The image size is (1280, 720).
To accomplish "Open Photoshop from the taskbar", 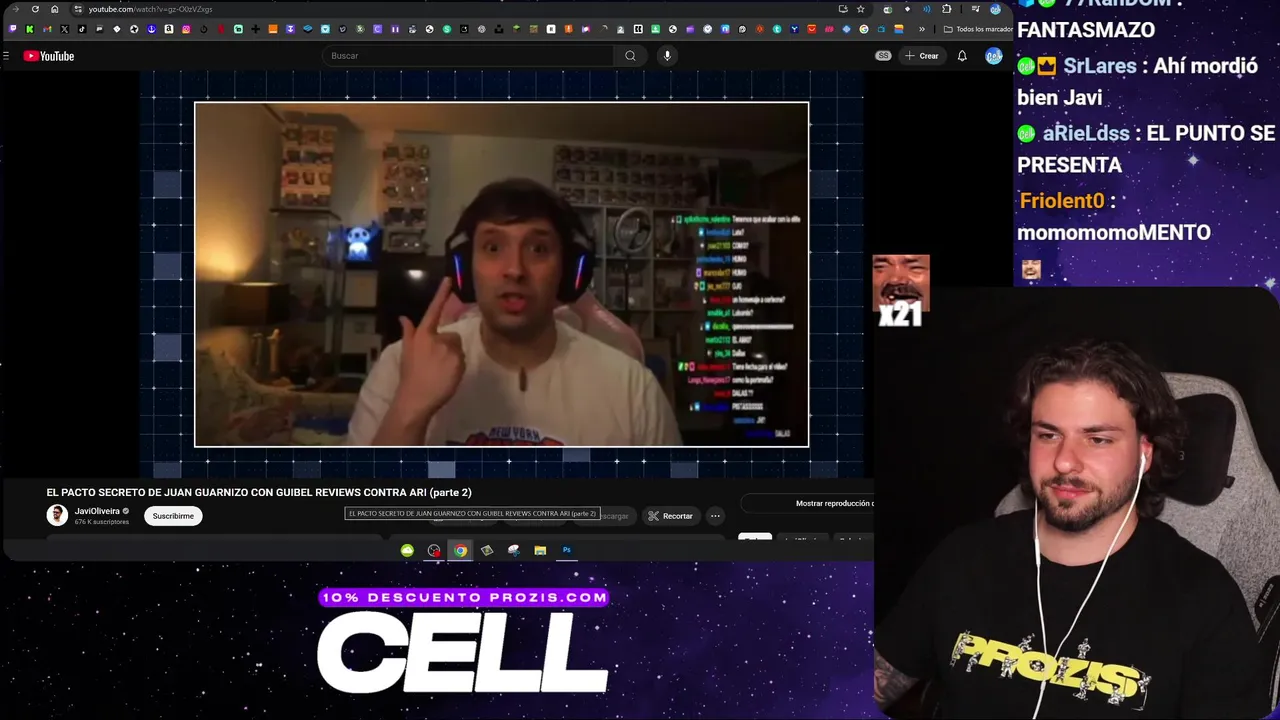I will pos(566,550).
